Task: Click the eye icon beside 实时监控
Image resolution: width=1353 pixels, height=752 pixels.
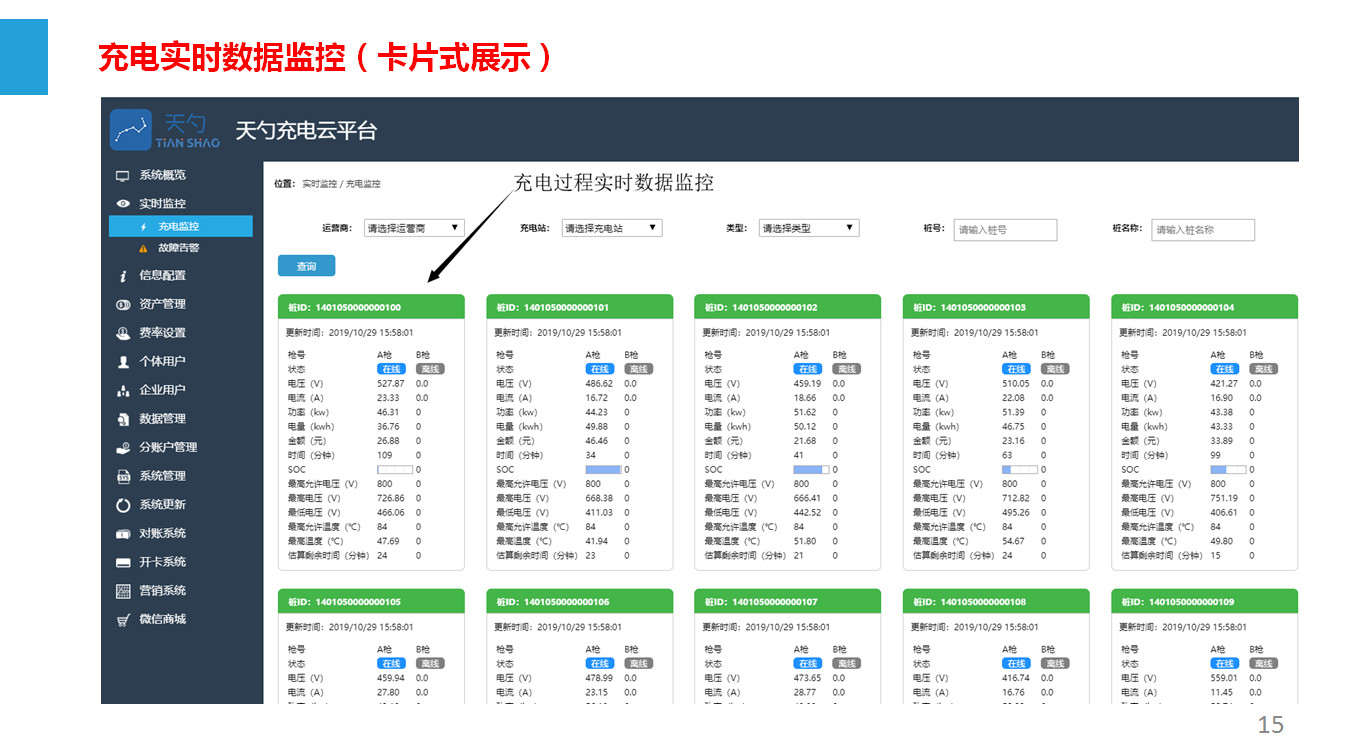Action: pyautogui.click(x=122, y=204)
